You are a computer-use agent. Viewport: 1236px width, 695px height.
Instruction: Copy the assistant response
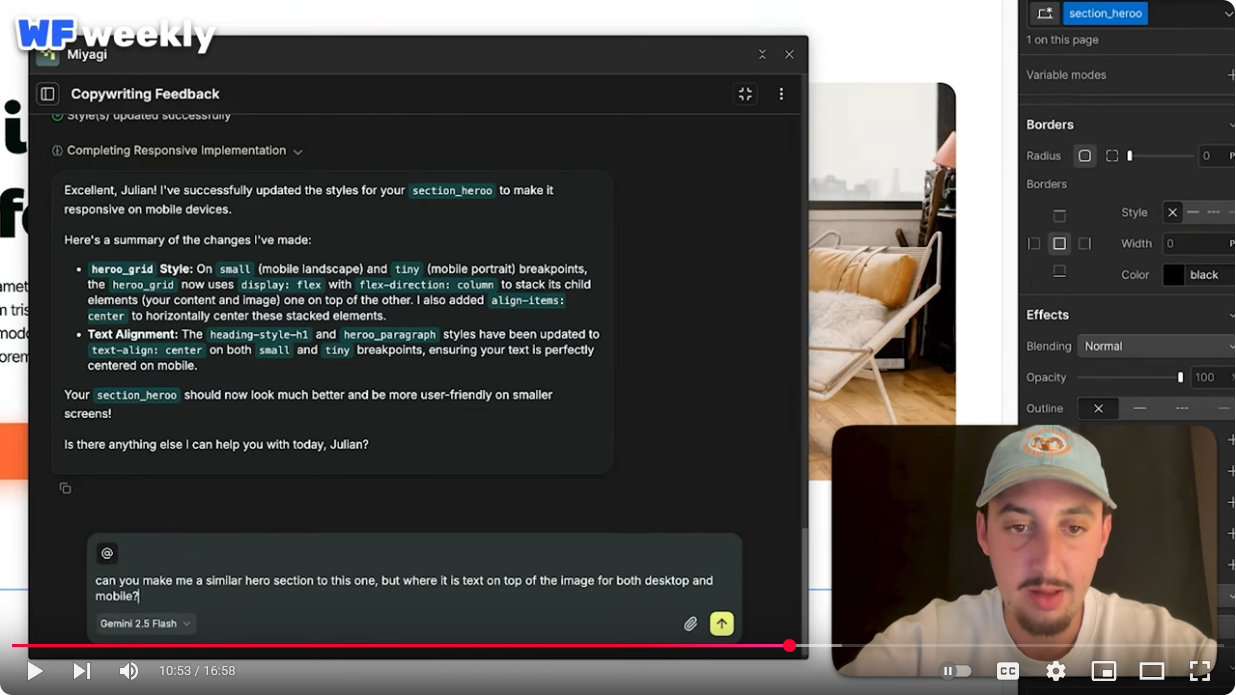tap(65, 488)
